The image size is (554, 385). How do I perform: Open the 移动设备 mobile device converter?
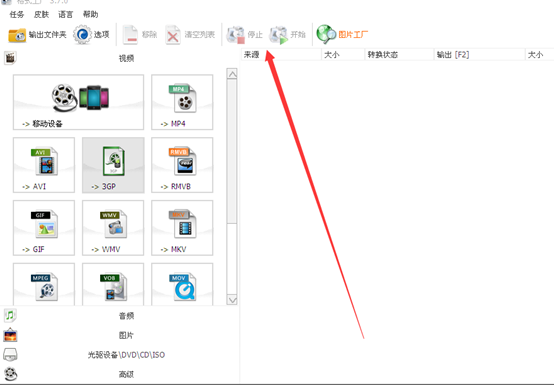coord(78,102)
